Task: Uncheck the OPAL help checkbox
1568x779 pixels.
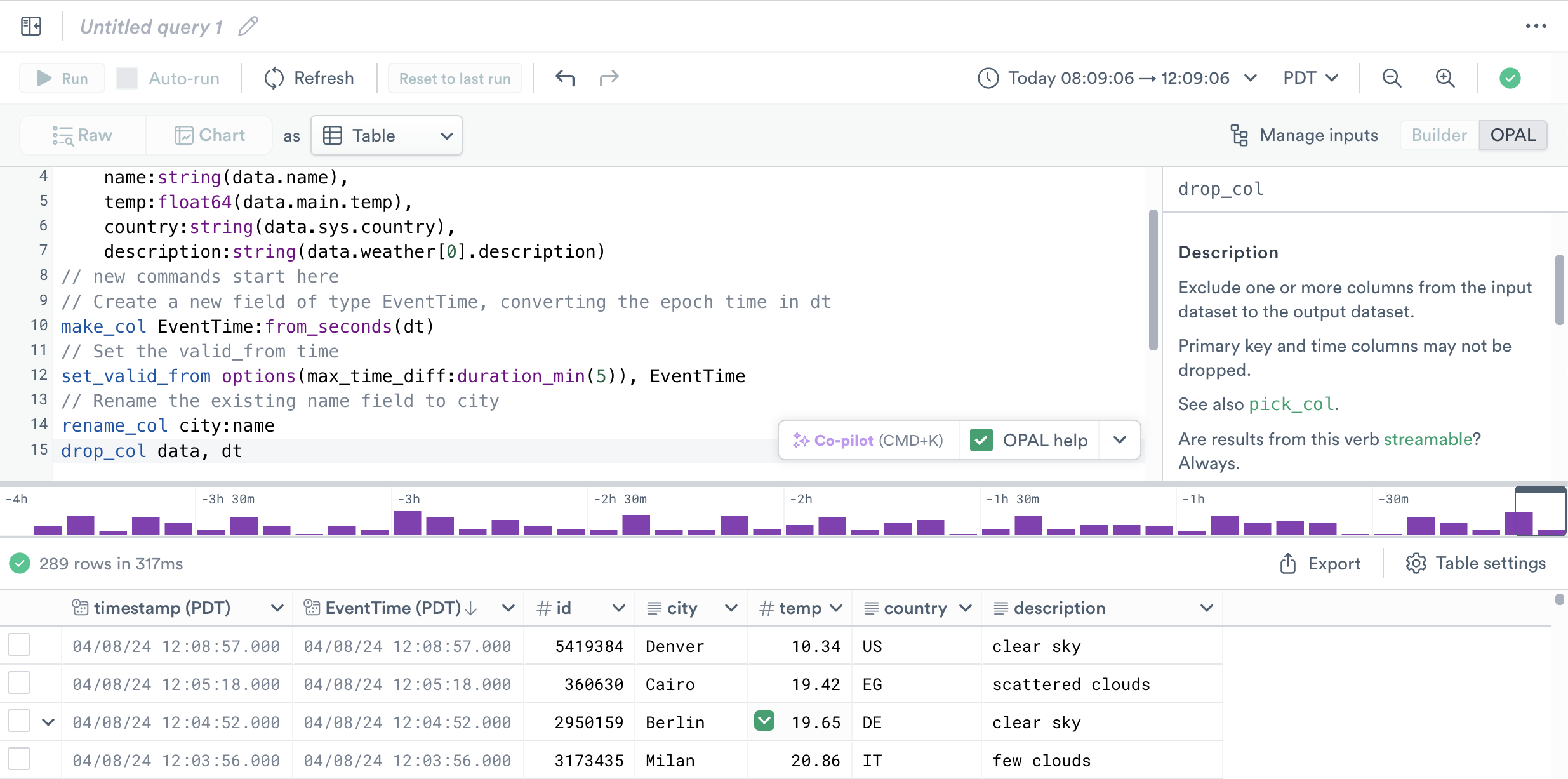Action: click(x=981, y=440)
